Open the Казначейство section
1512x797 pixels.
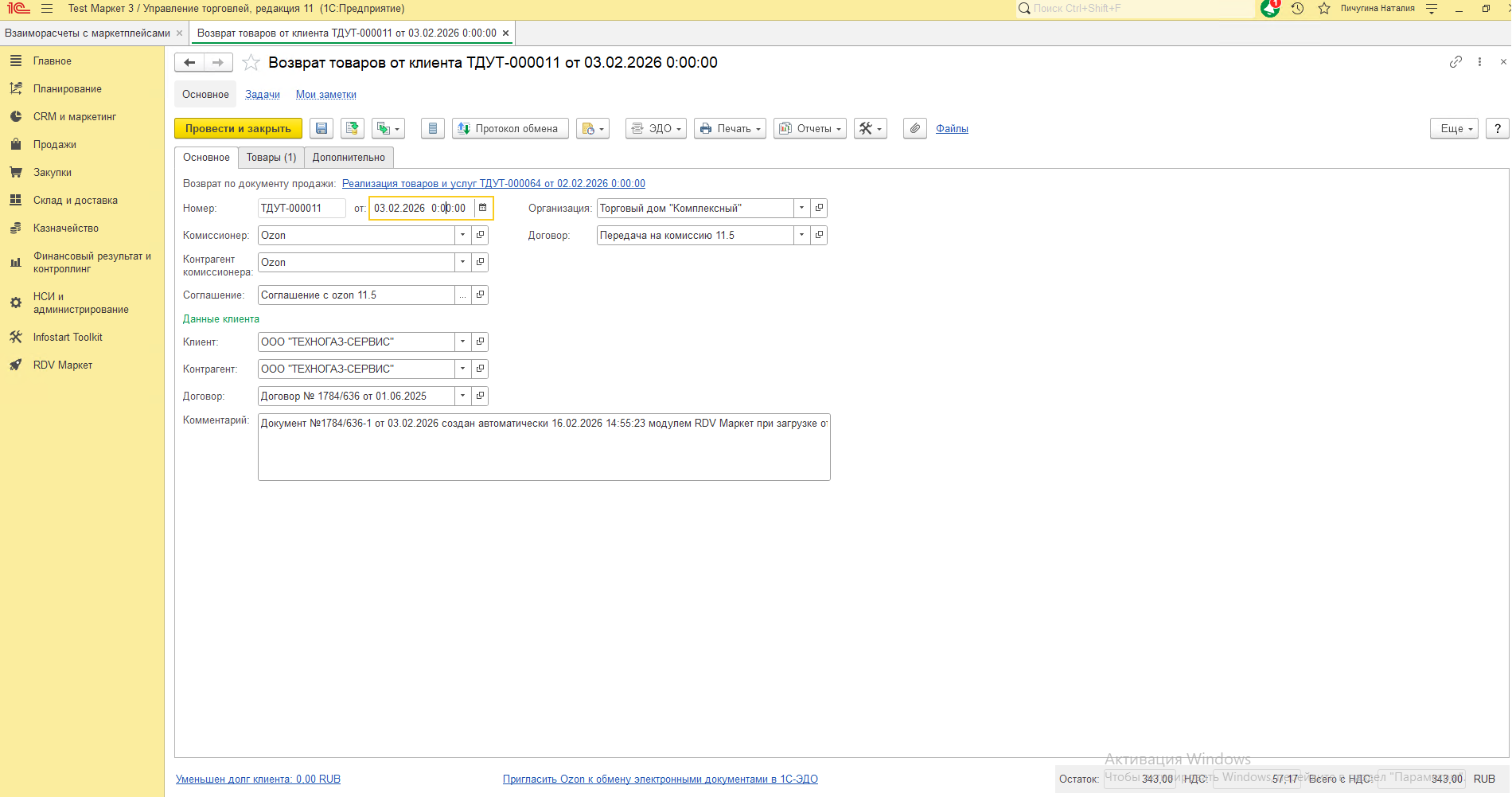tap(66, 229)
